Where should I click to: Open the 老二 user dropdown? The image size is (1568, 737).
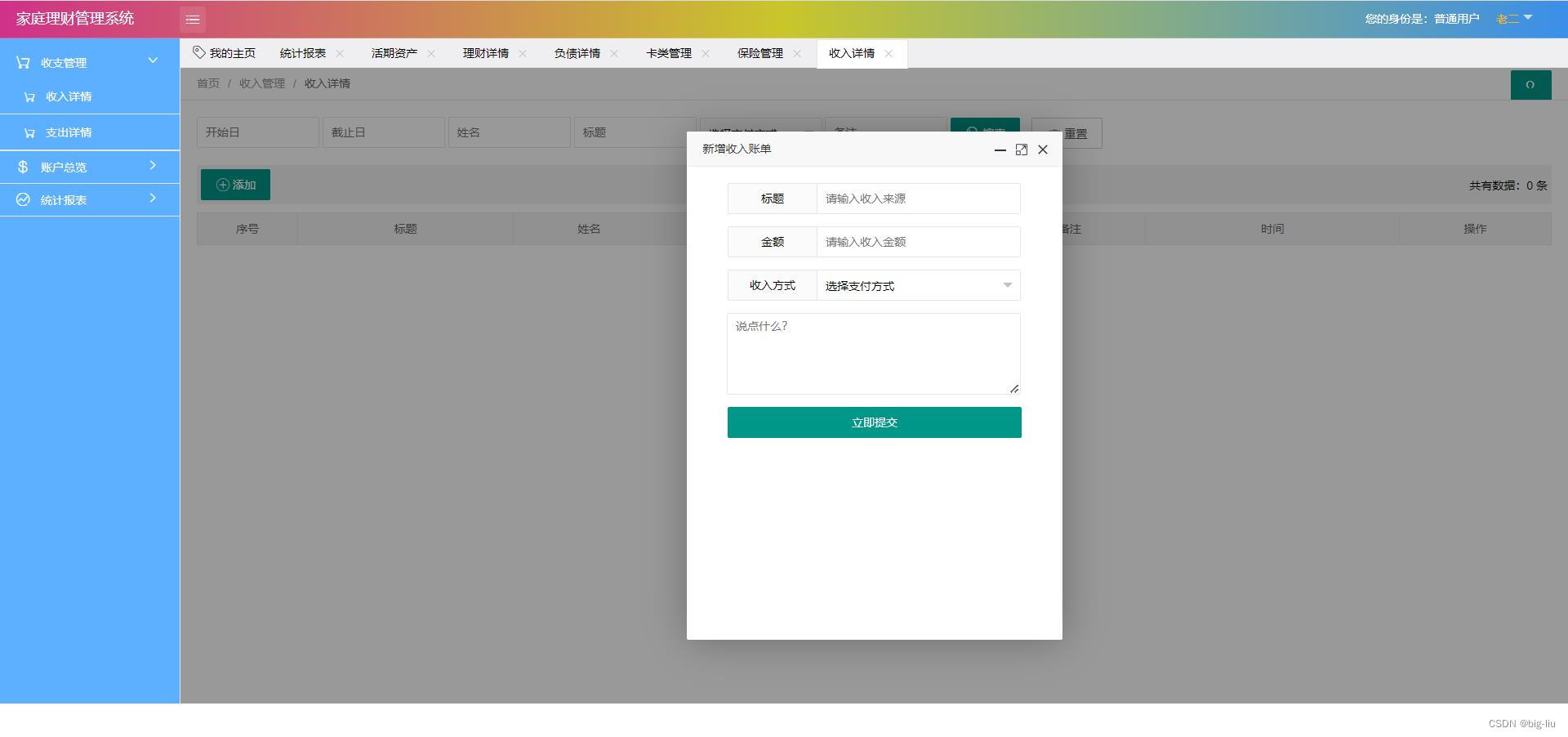point(1514,19)
